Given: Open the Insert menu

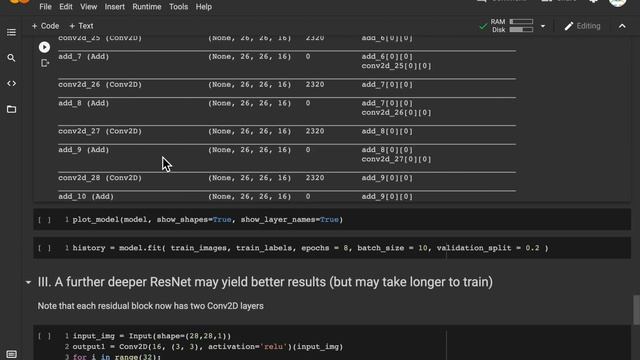Looking at the screenshot, I should (114, 7).
